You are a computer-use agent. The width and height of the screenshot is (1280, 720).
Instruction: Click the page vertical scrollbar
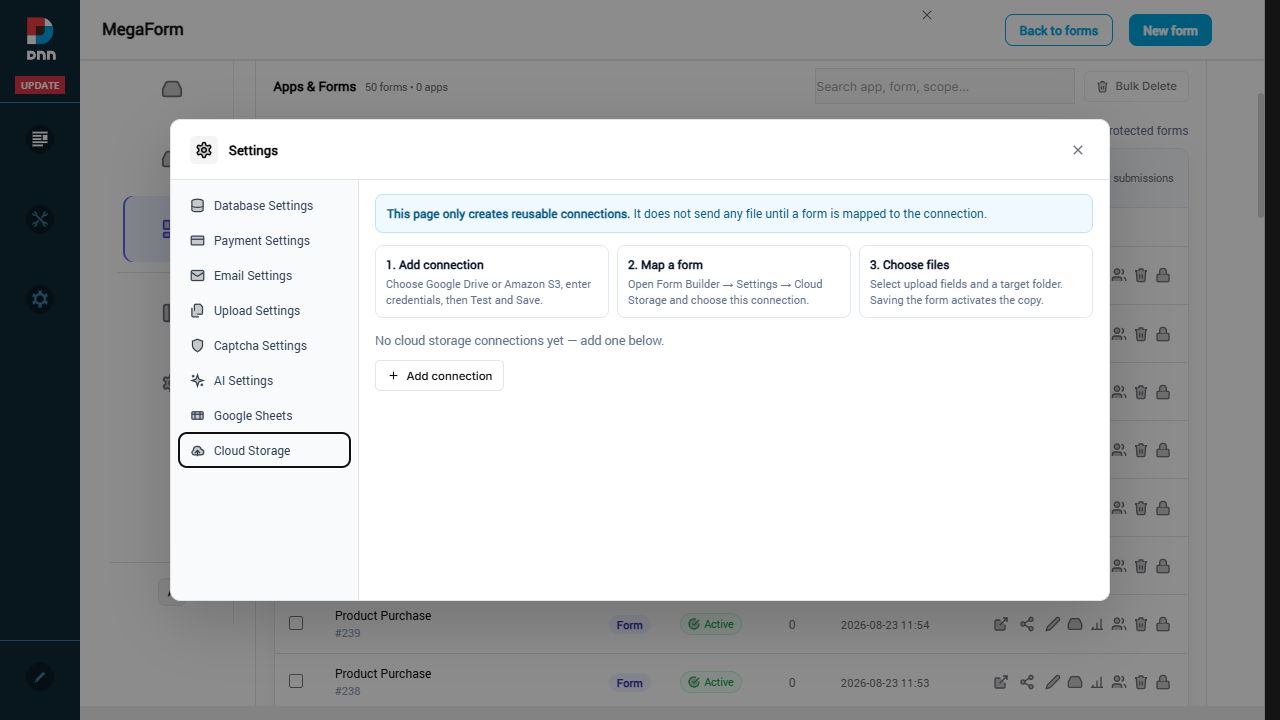tap(1261, 155)
